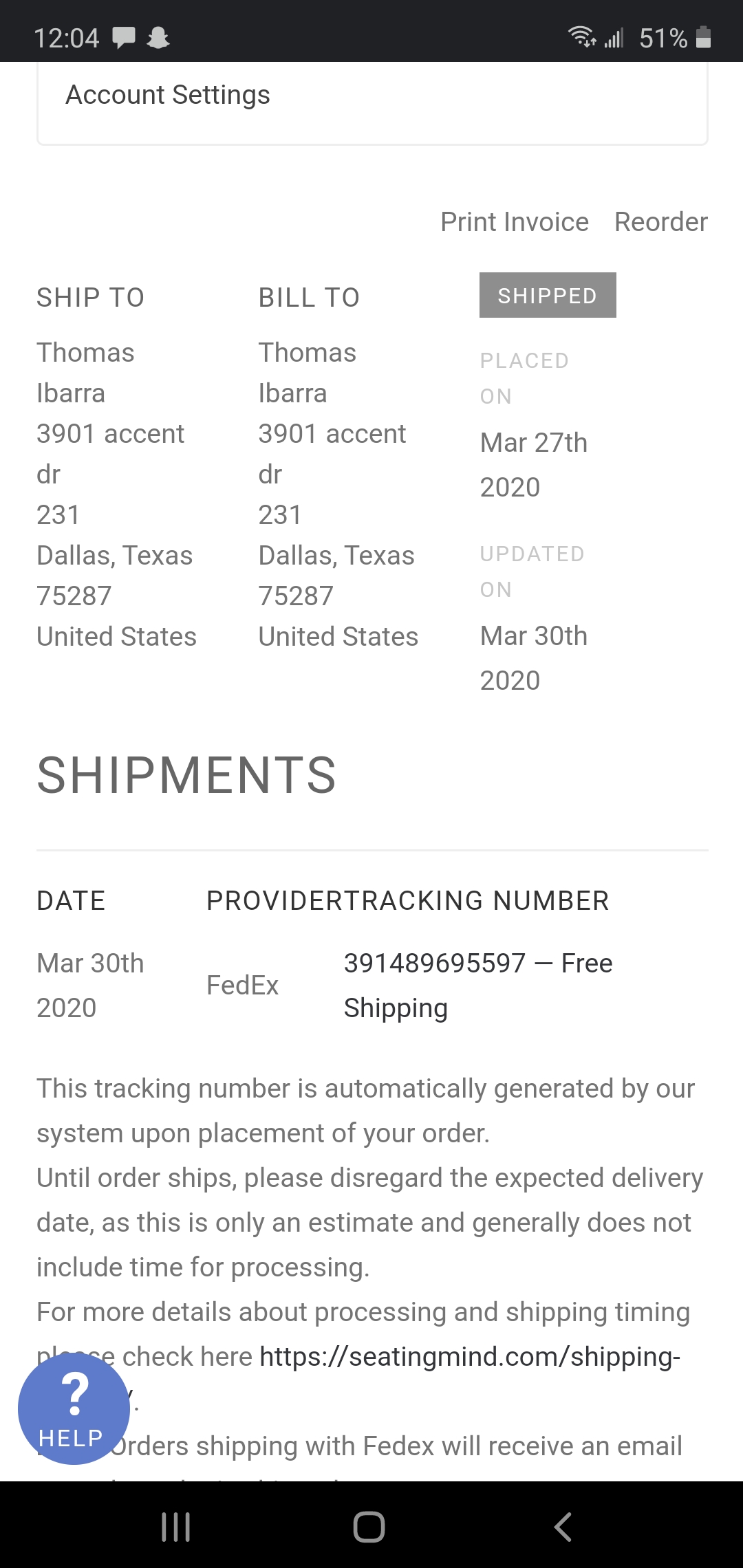Click the Reorder link

[660, 222]
